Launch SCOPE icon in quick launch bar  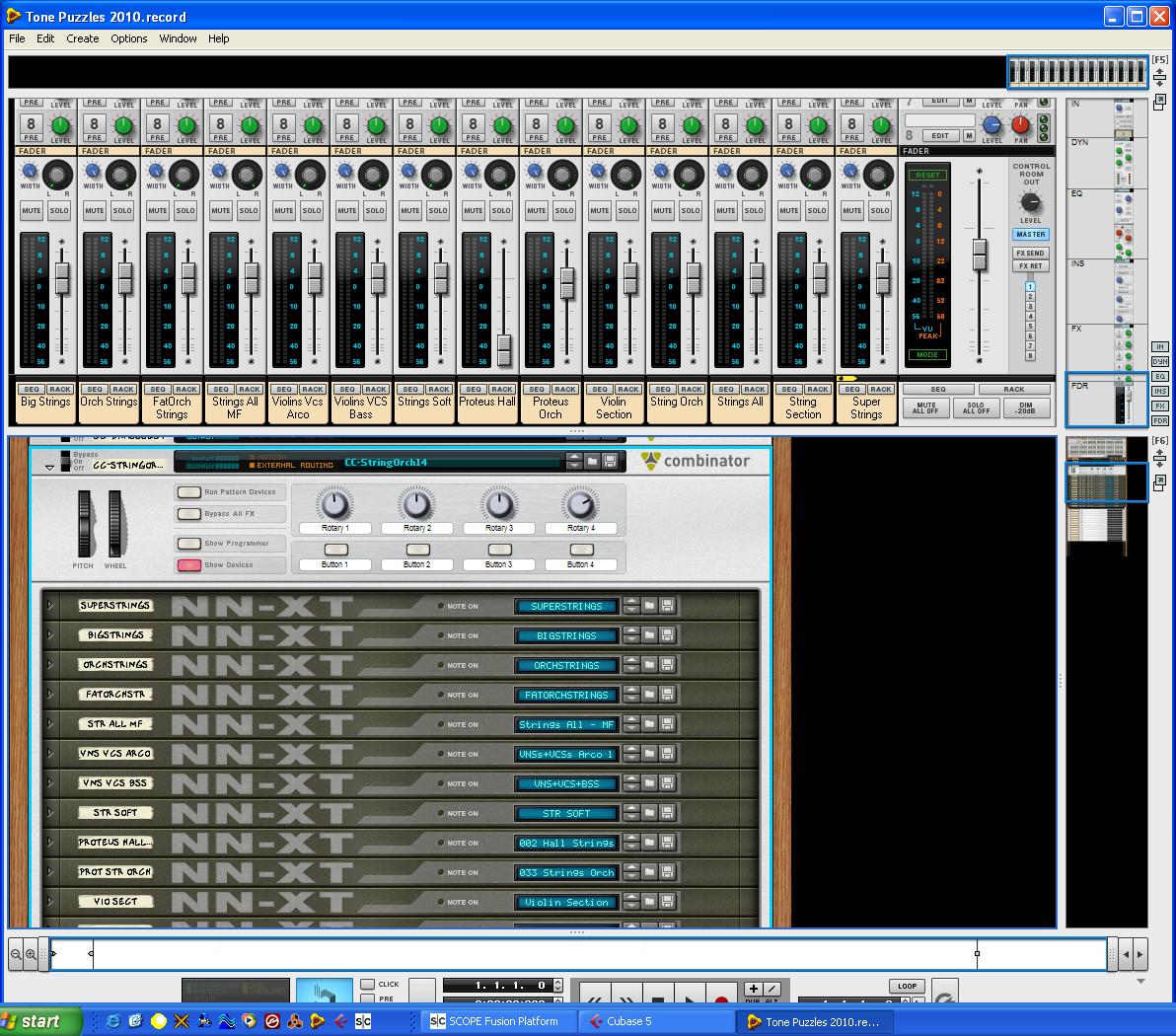363,1021
